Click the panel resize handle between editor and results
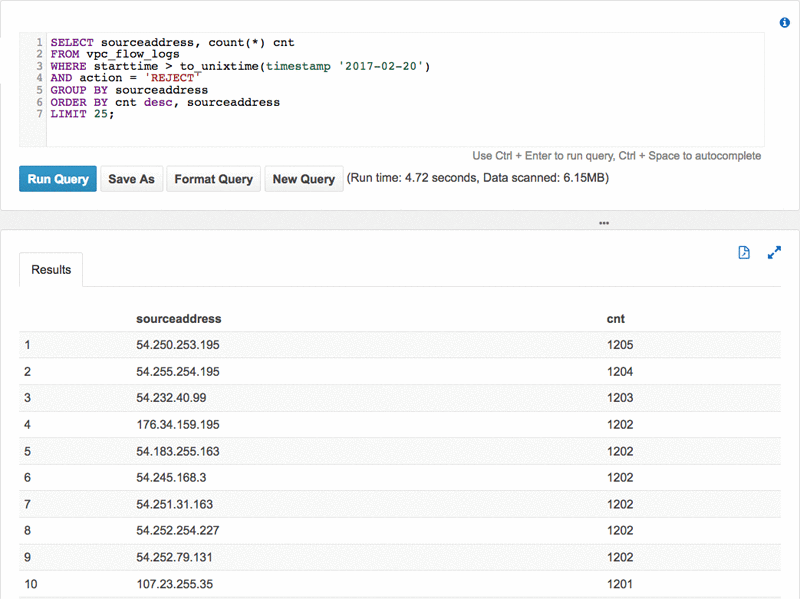Screen dimensions: 800x599 coord(603,222)
